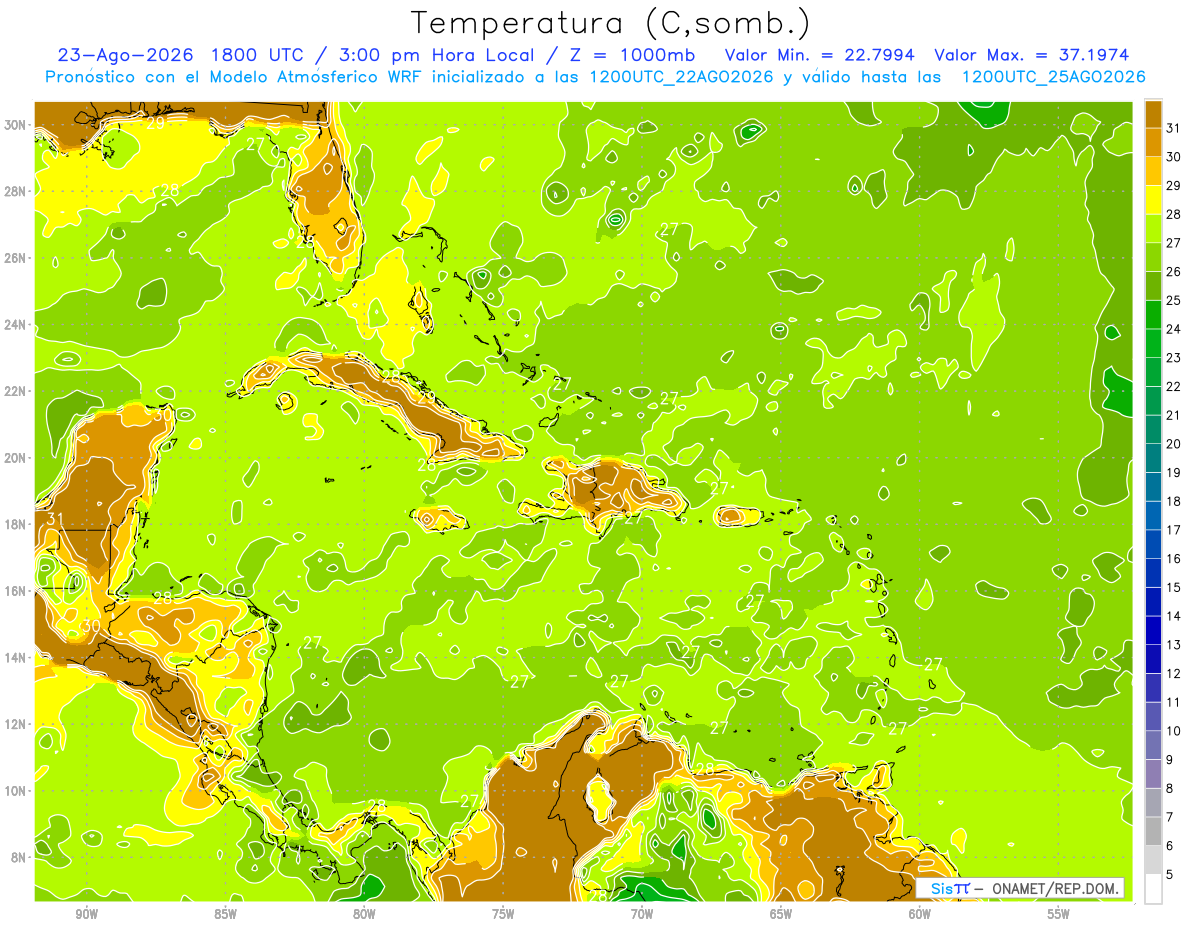Click the latitude label "16N"

tap(15, 591)
